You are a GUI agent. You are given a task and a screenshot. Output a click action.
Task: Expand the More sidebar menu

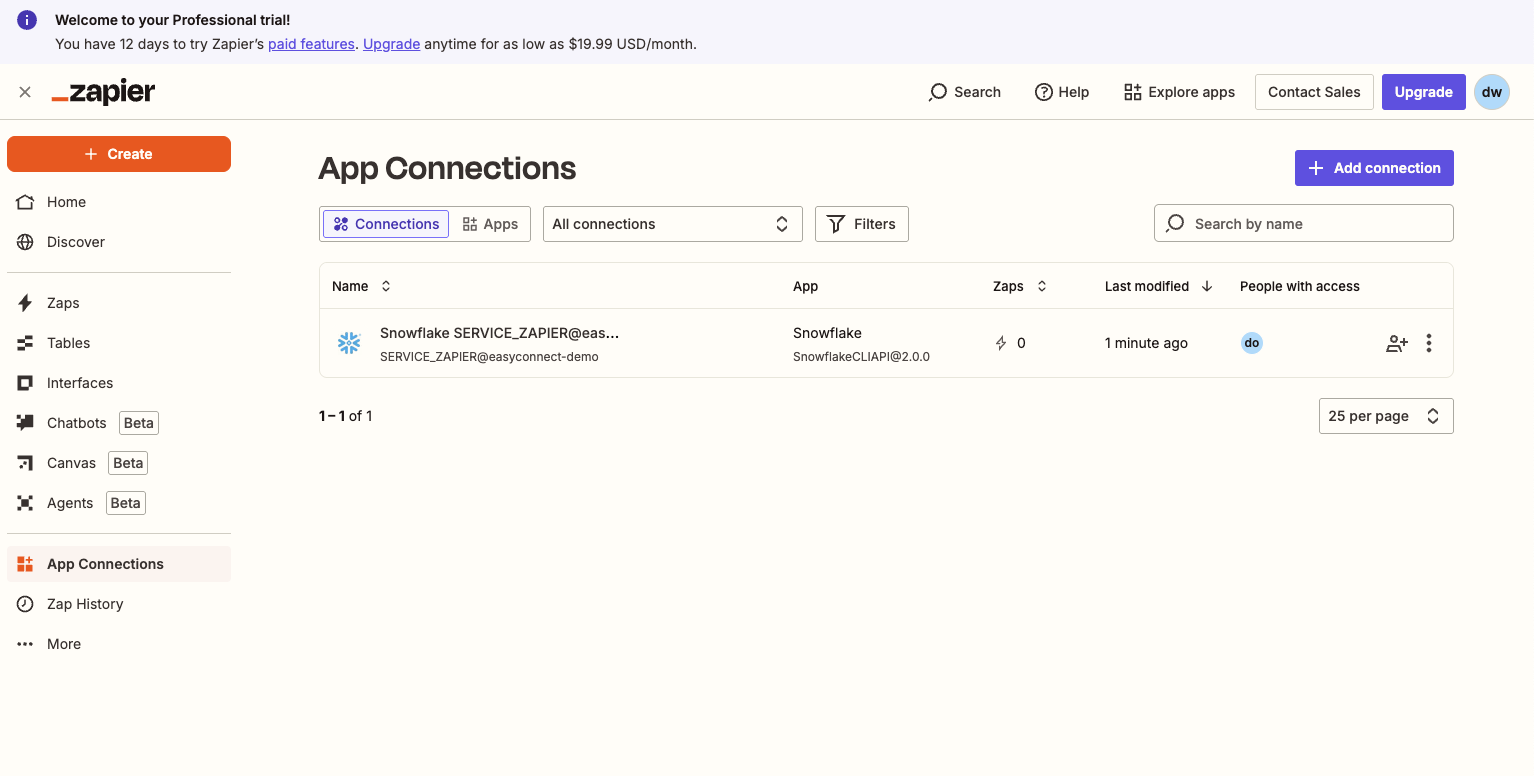click(119, 644)
